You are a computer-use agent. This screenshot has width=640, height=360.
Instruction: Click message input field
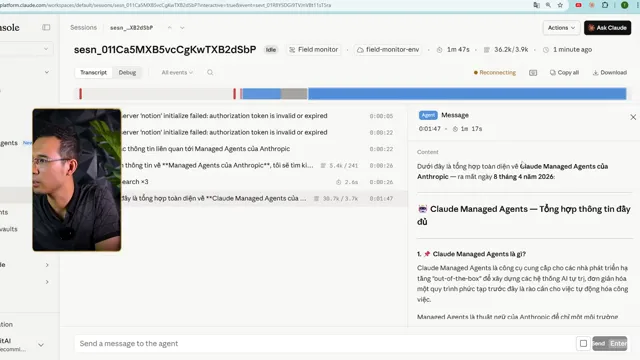coord(324,343)
